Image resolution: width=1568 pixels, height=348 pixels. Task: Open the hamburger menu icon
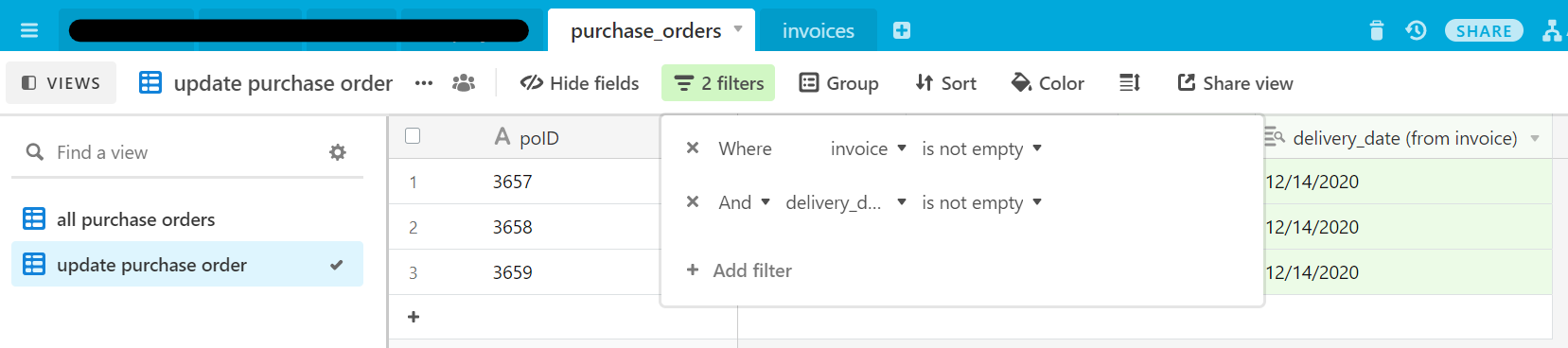point(29,30)
